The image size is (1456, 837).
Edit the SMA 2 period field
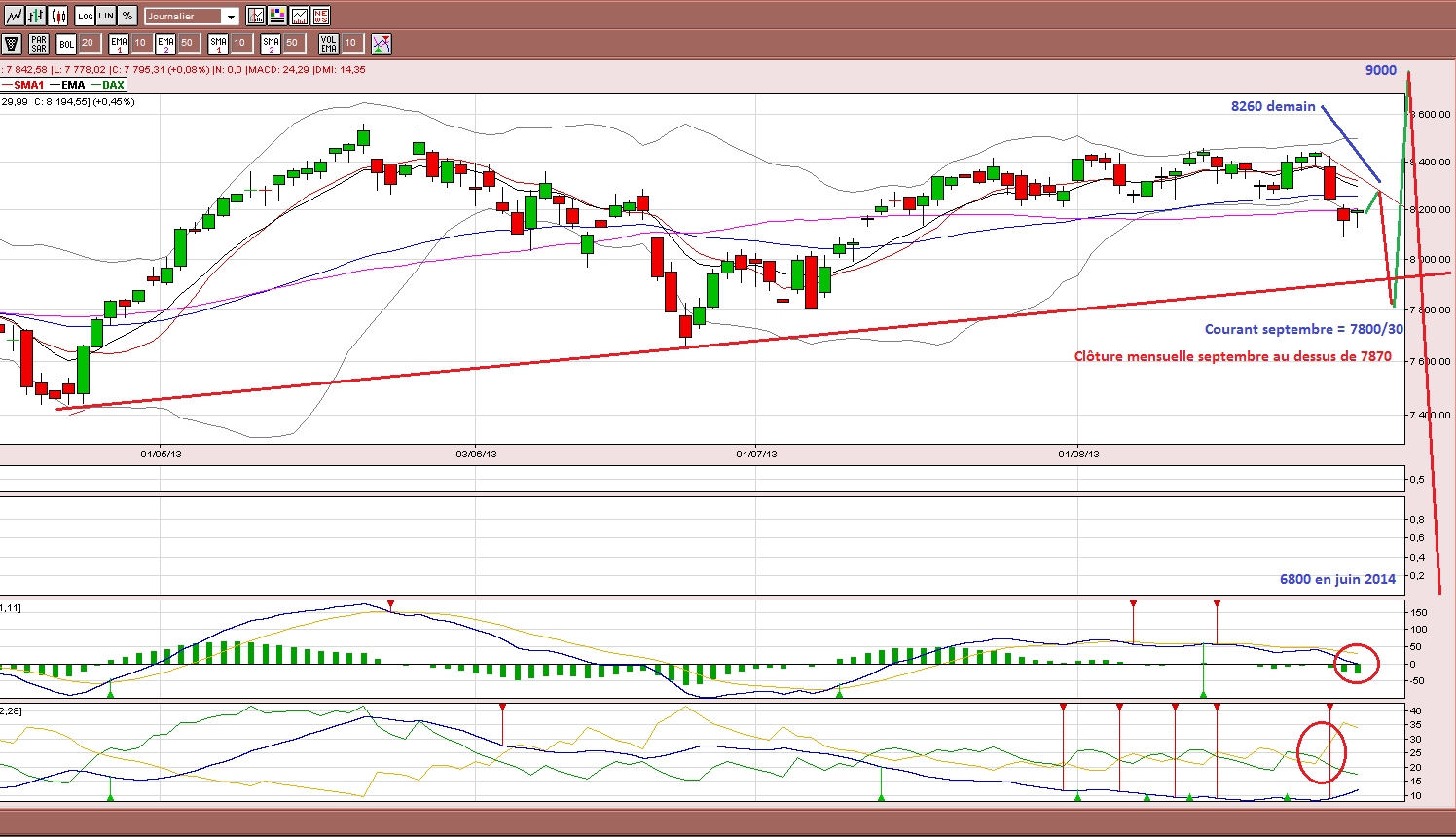click(293, 43)
